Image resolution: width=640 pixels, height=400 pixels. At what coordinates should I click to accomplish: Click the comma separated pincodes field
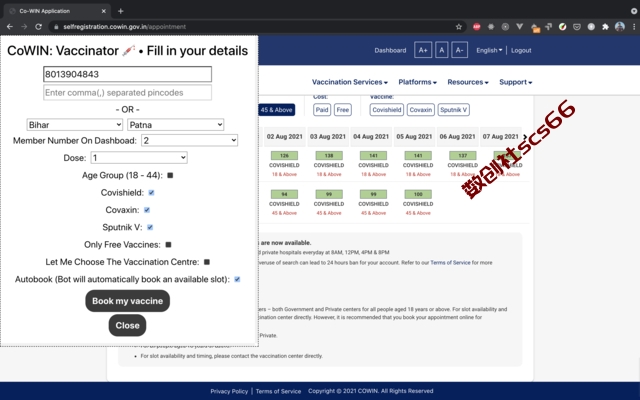click(x=127, y=93)
